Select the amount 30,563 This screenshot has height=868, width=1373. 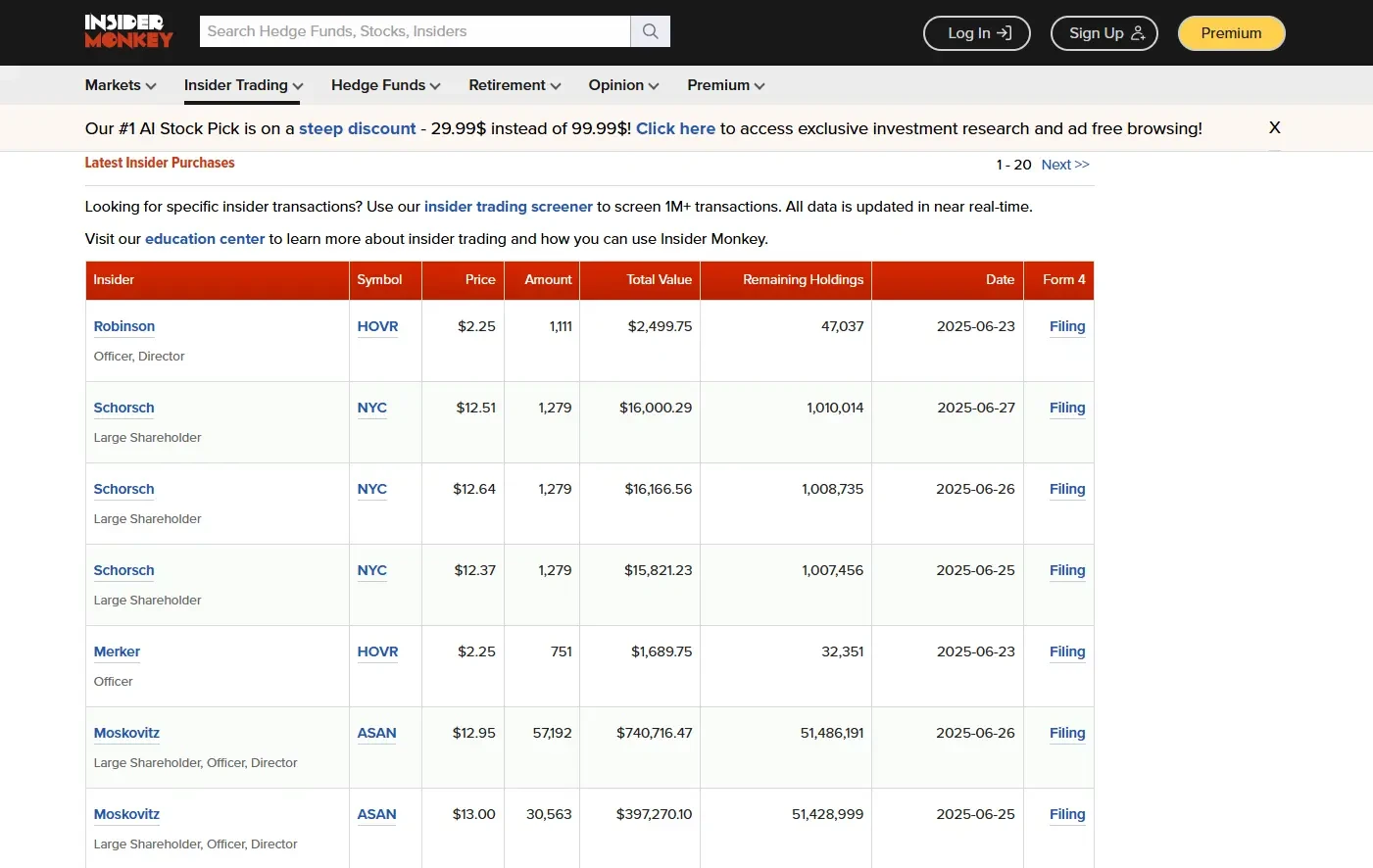pyautogui.click(x=549, y=814)
